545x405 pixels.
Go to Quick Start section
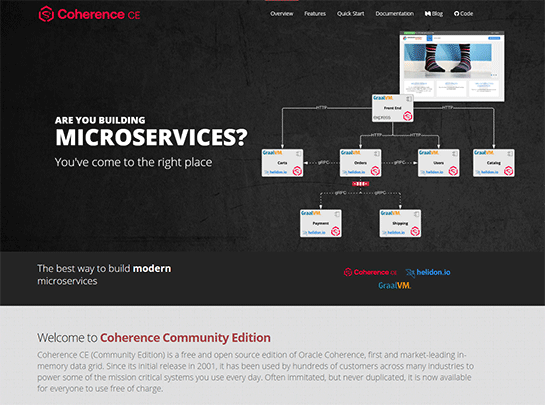click(350, 14)
